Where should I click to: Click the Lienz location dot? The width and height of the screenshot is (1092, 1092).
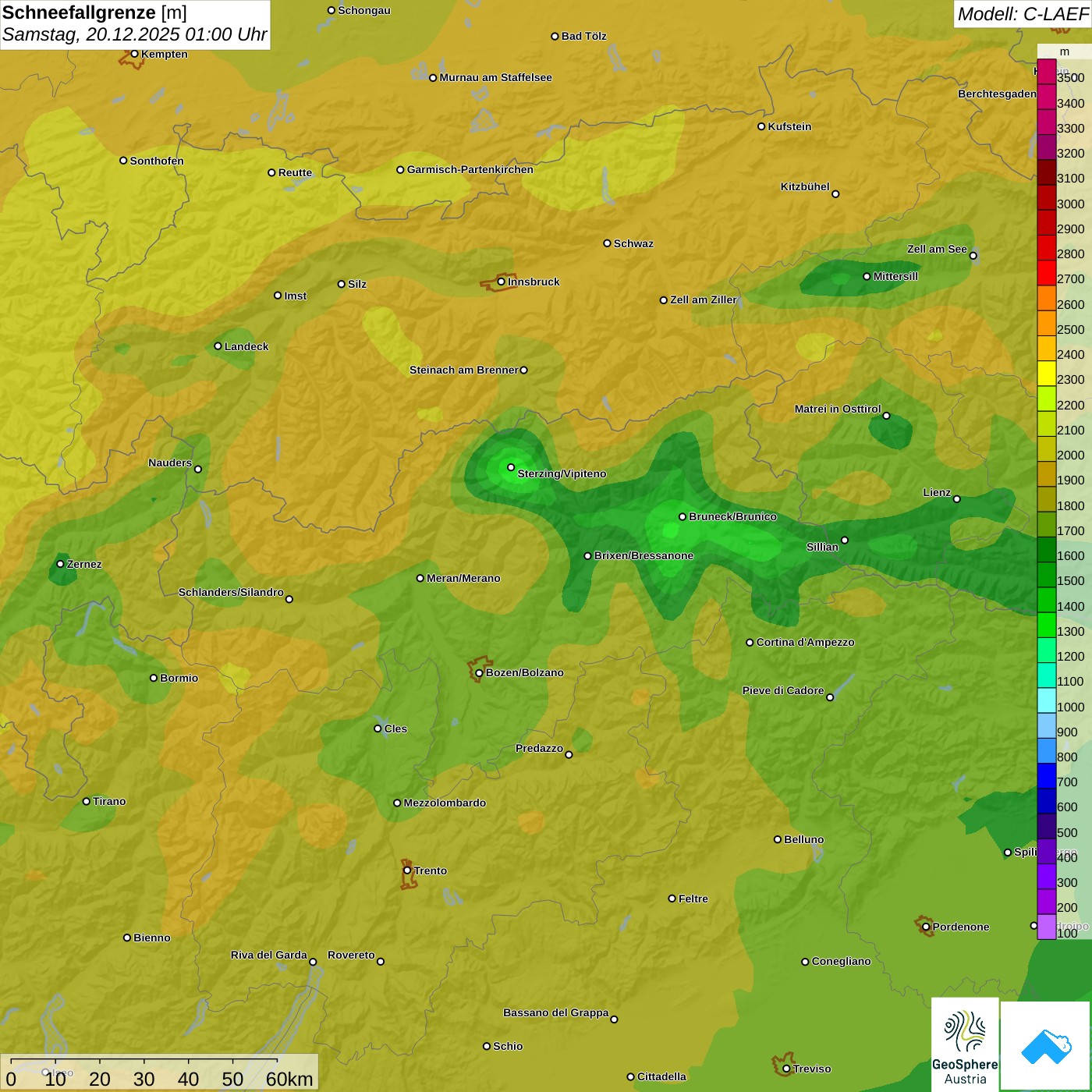click(x=957, y=498)
